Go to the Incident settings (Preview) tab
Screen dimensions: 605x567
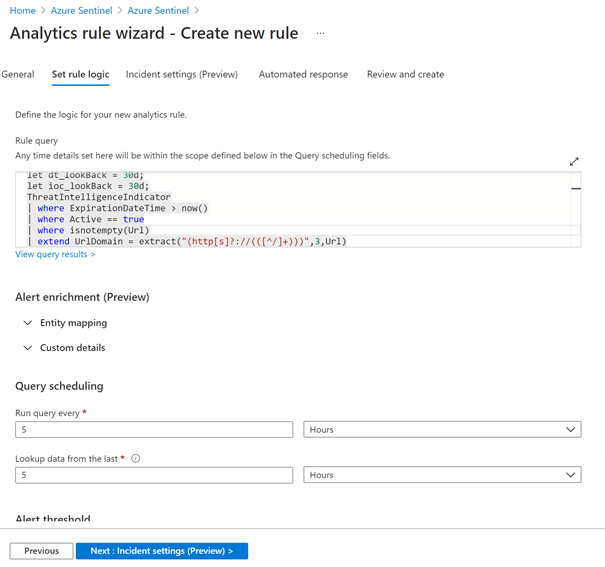pyautogui.click(x=182, y=75)
